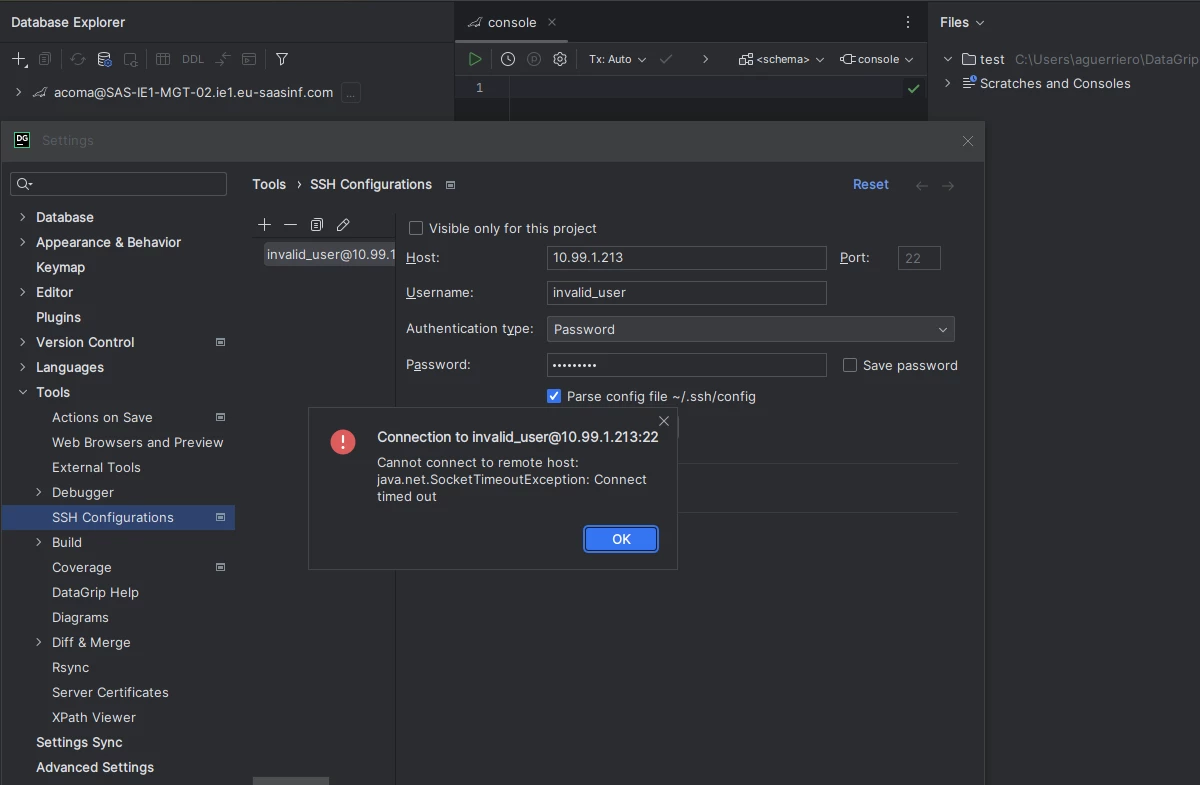Click the Rename pencil icon in SSH list

coord(343,225)
